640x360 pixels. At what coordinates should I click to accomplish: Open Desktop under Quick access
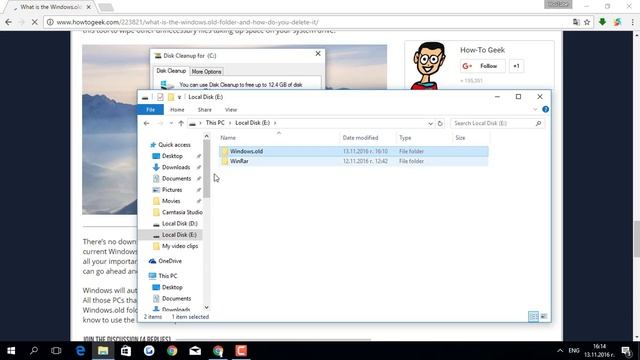pos(172,156)
